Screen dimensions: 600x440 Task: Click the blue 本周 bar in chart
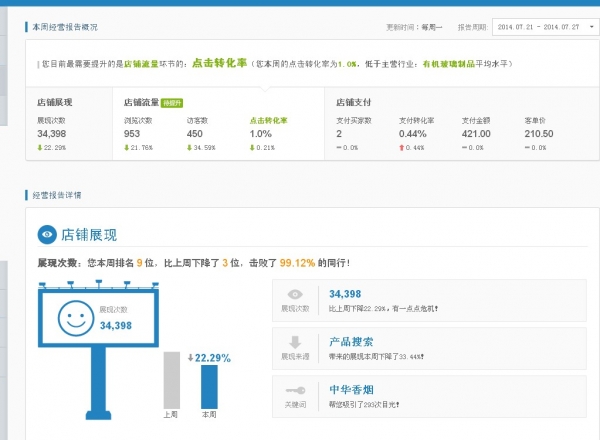pos(209,386)
